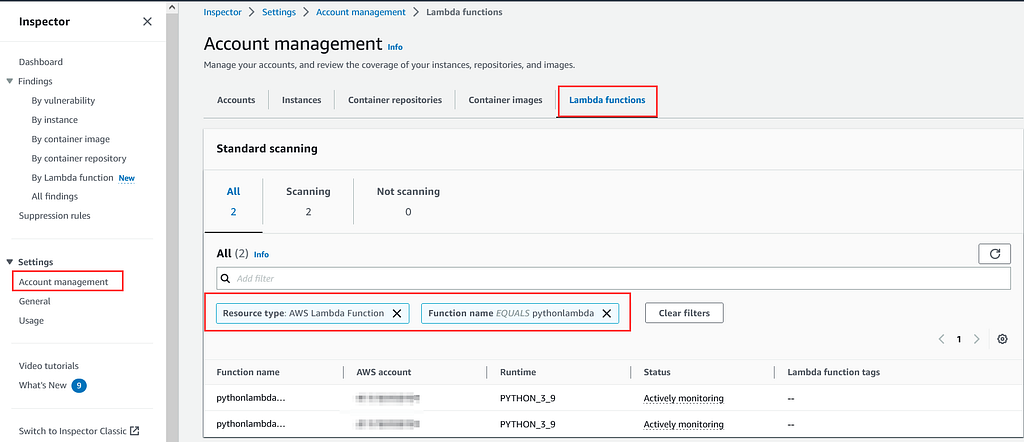Collapse the Settings section in sidebar
The height and width of the screenshot is (442, 1024).
point(10,262)
